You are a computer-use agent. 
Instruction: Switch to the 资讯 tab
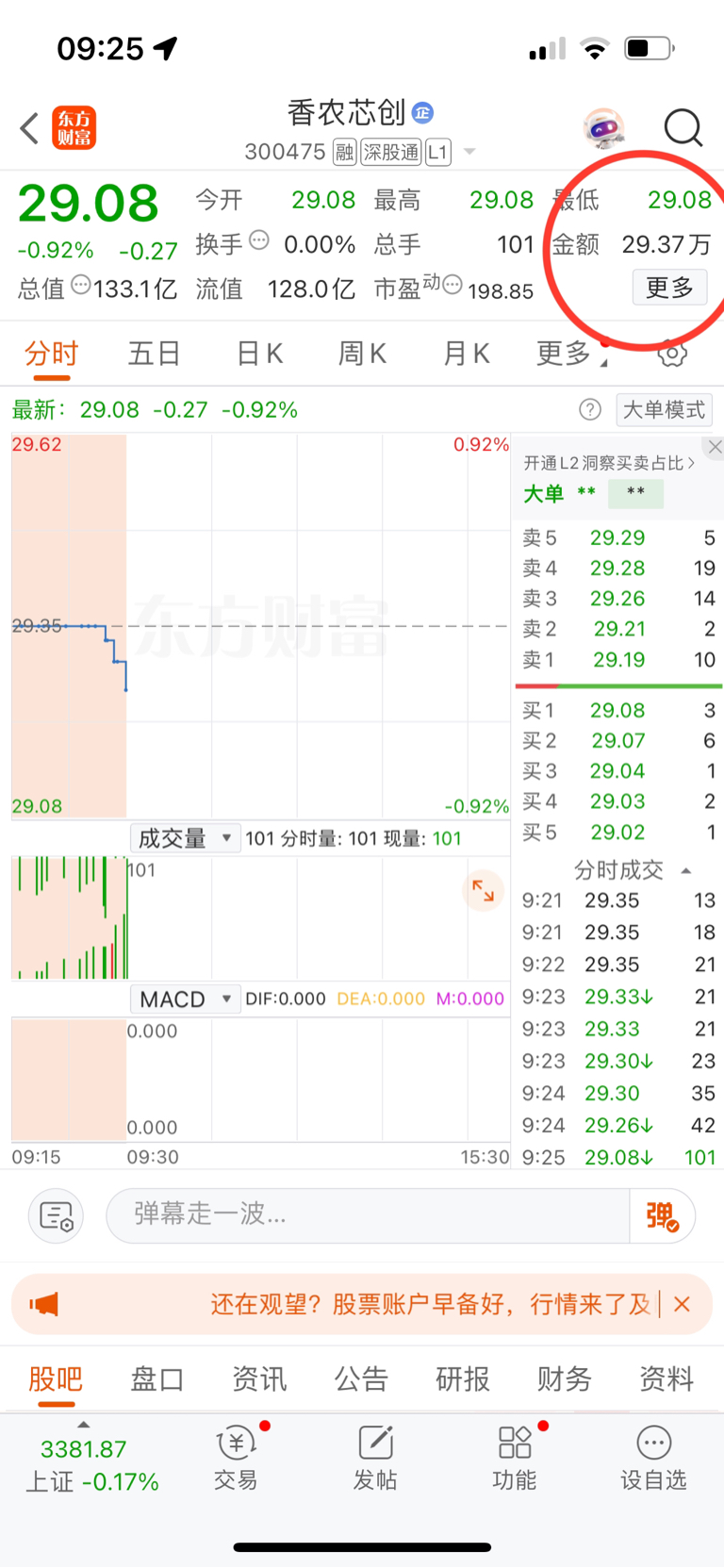pyautogui.click(x=259, y=1379)
